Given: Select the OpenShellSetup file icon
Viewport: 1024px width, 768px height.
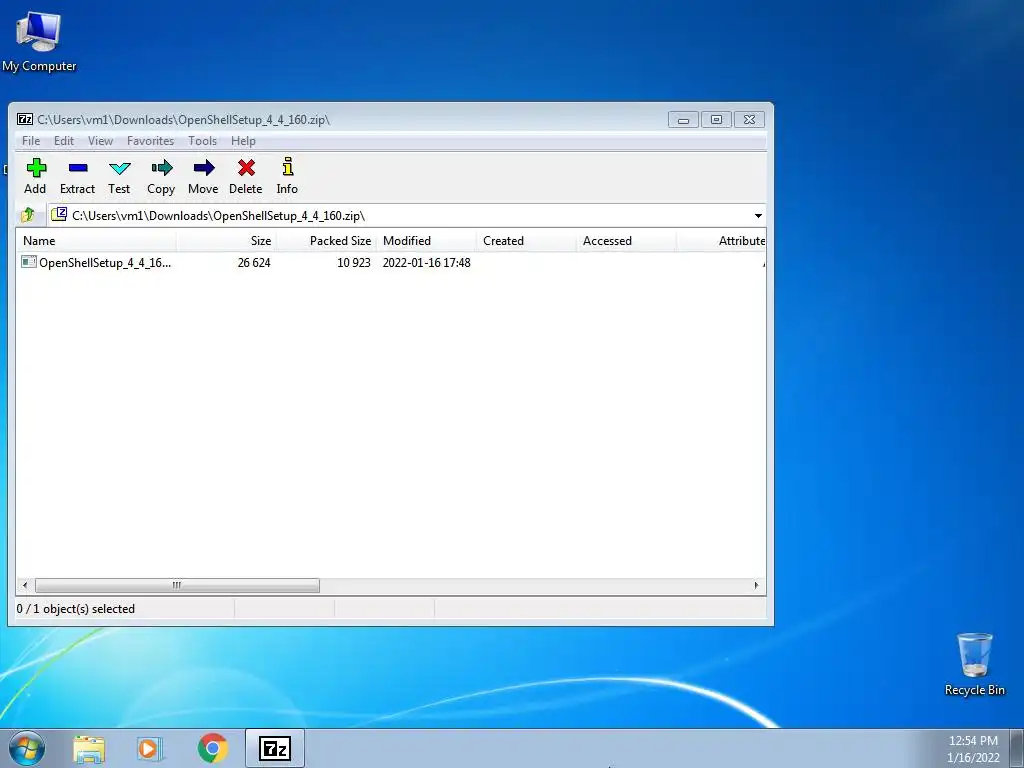Looking at the screenshot, I should pyautogui.click(x=29, y=262).
